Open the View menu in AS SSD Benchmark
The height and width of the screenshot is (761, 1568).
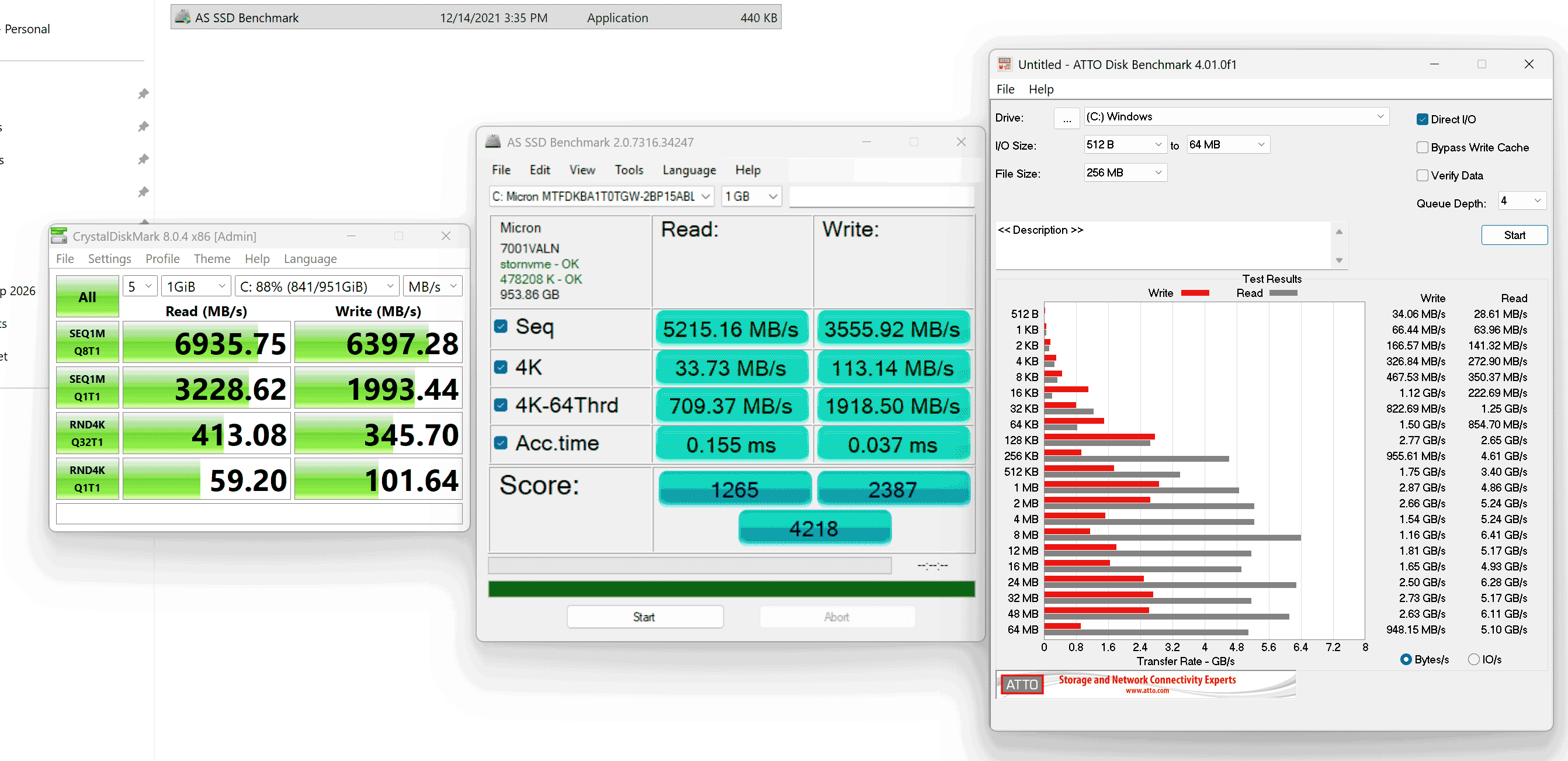pos(582,170)
